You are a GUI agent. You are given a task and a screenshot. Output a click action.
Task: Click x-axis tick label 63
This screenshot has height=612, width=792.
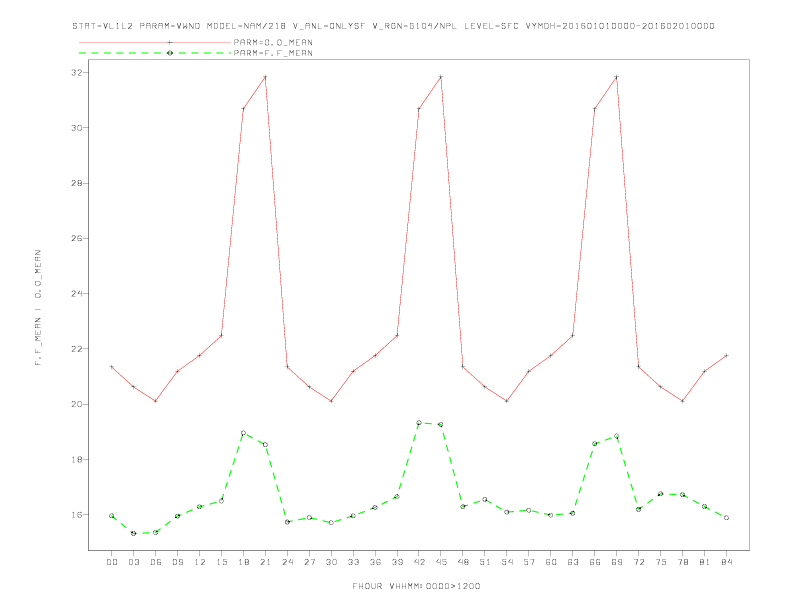(x=573, y=562)
